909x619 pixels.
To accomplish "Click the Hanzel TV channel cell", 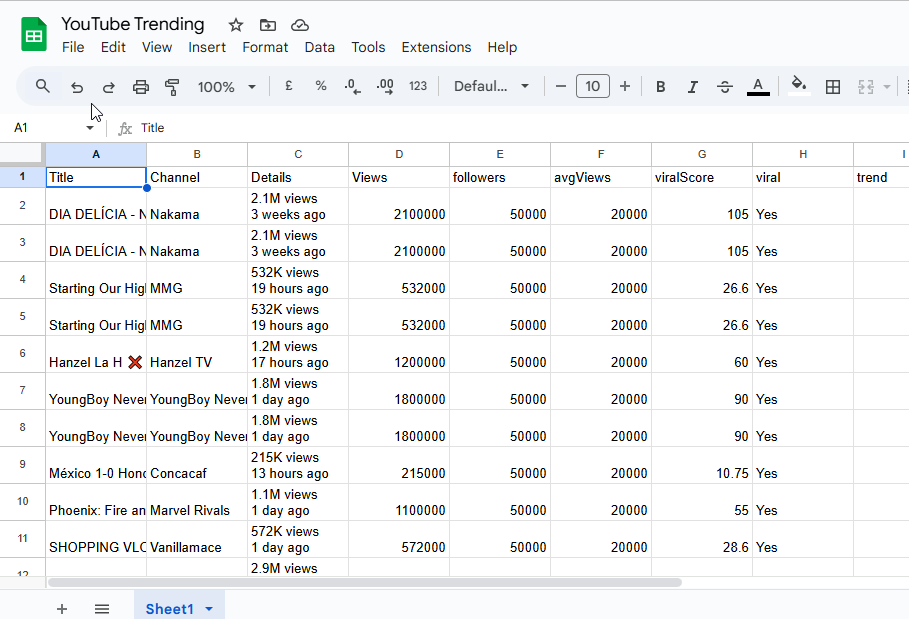I will pyautogui.click(x=197, y=354).
